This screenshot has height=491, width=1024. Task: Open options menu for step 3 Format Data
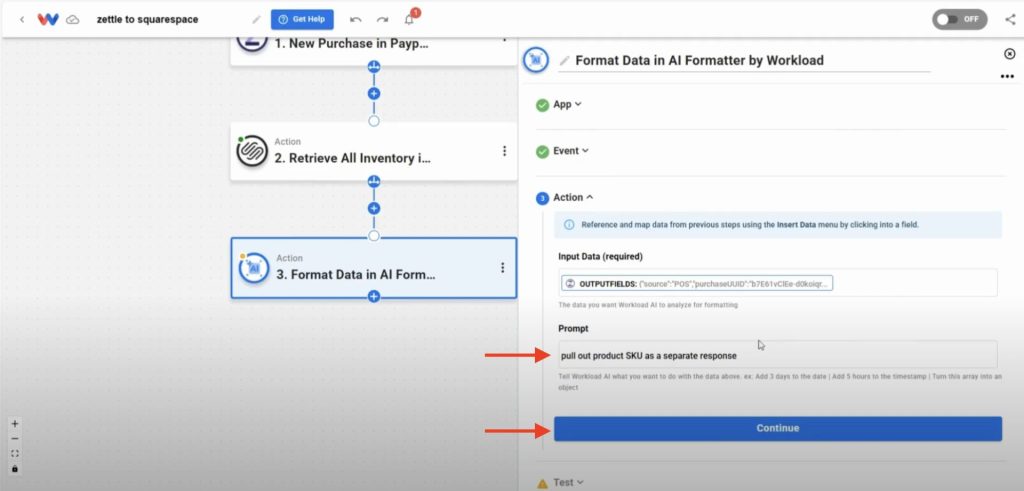(502, 268)
